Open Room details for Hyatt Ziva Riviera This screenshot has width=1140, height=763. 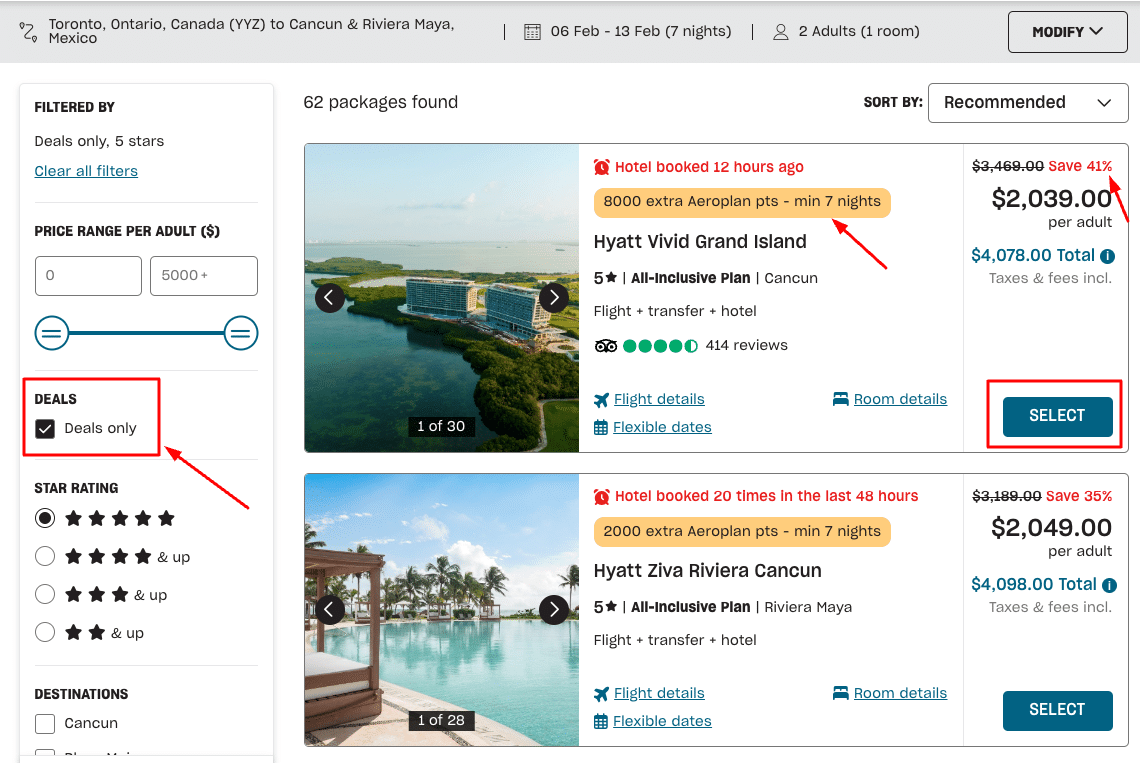[899, 693]
